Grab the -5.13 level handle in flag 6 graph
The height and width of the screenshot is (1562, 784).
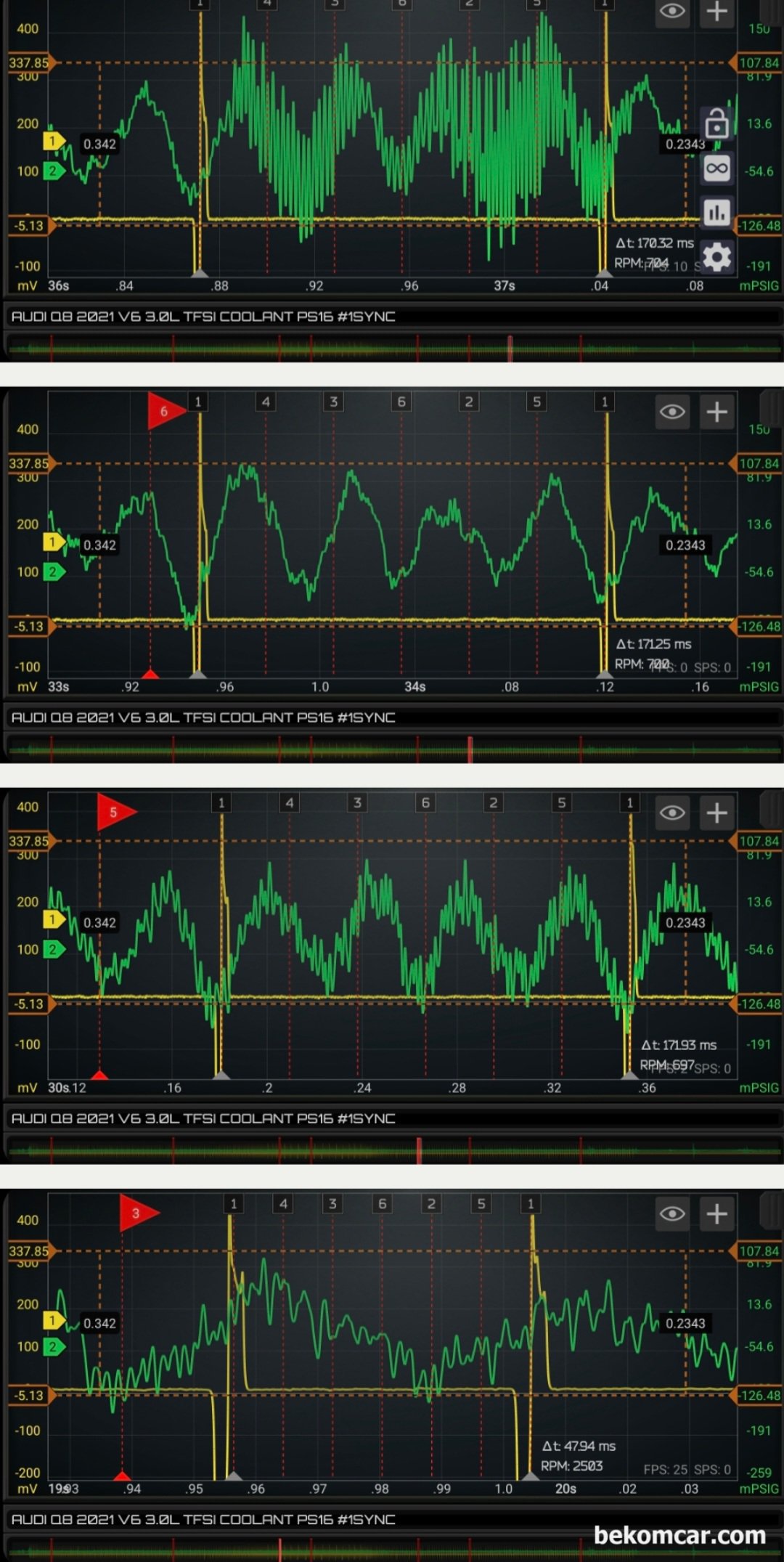coord(30,626)
